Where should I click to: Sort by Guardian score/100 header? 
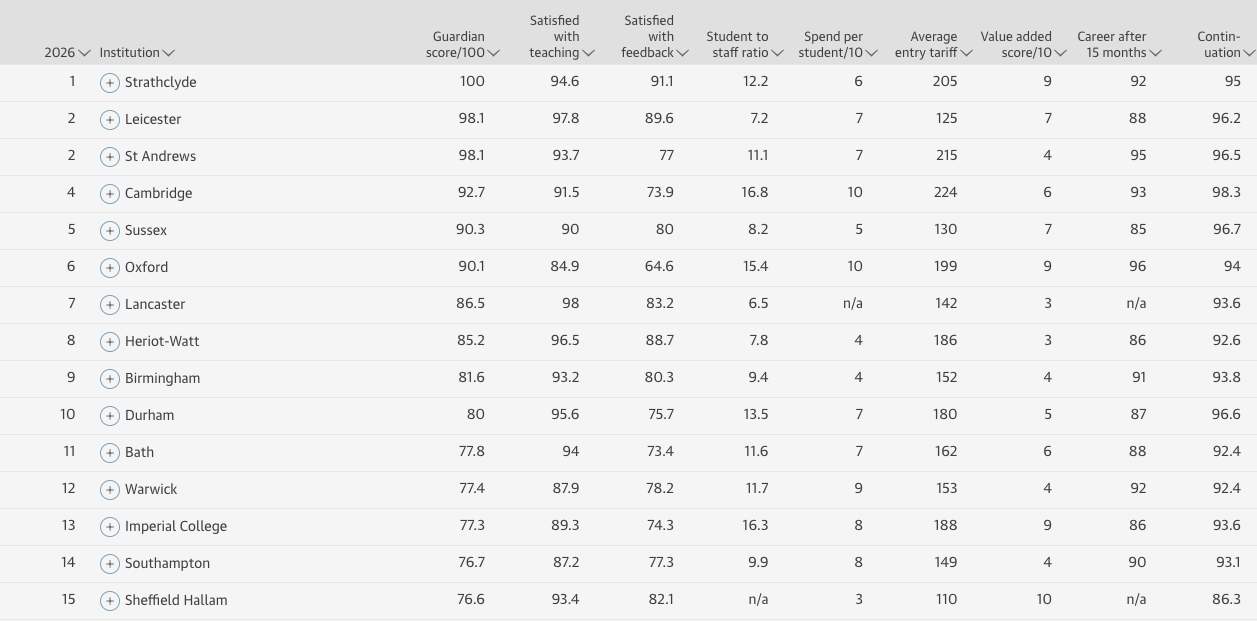click(465, 45)
